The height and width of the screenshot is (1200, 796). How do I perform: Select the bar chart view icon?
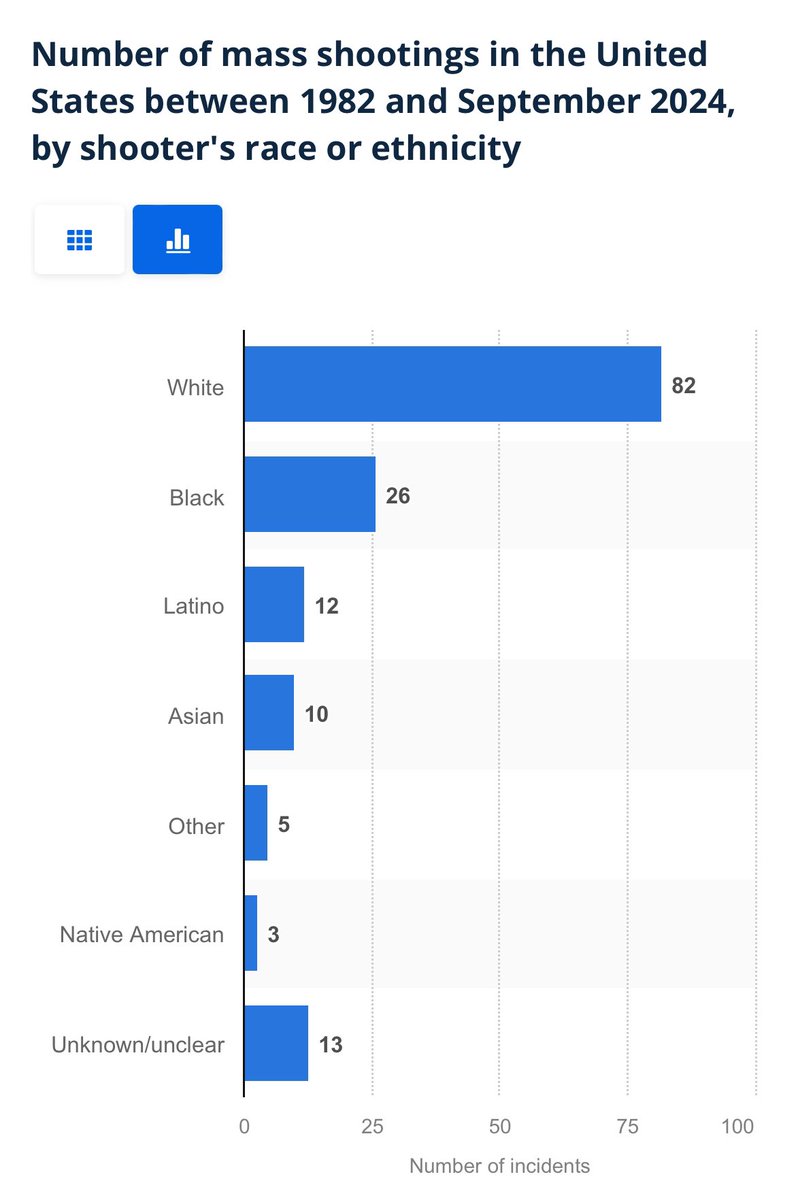point(177,239)
